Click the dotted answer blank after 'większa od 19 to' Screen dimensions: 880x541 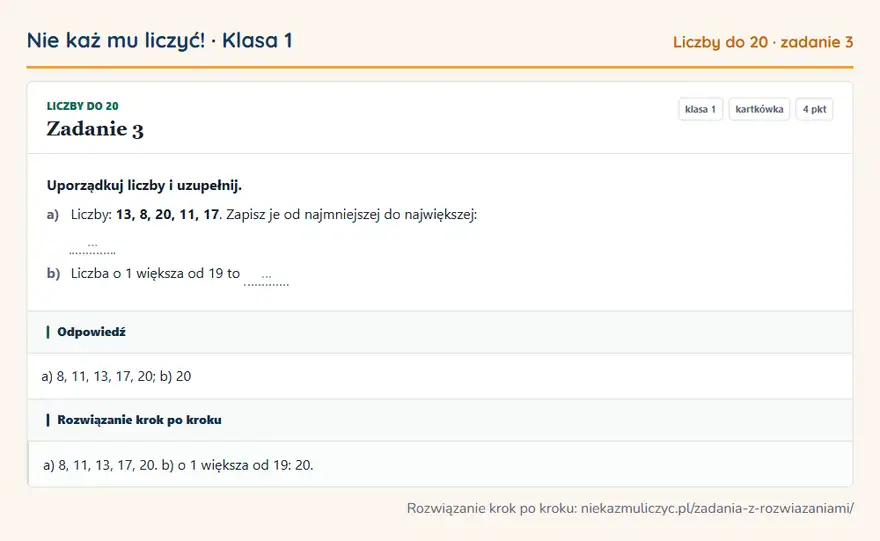coord(267,278)
